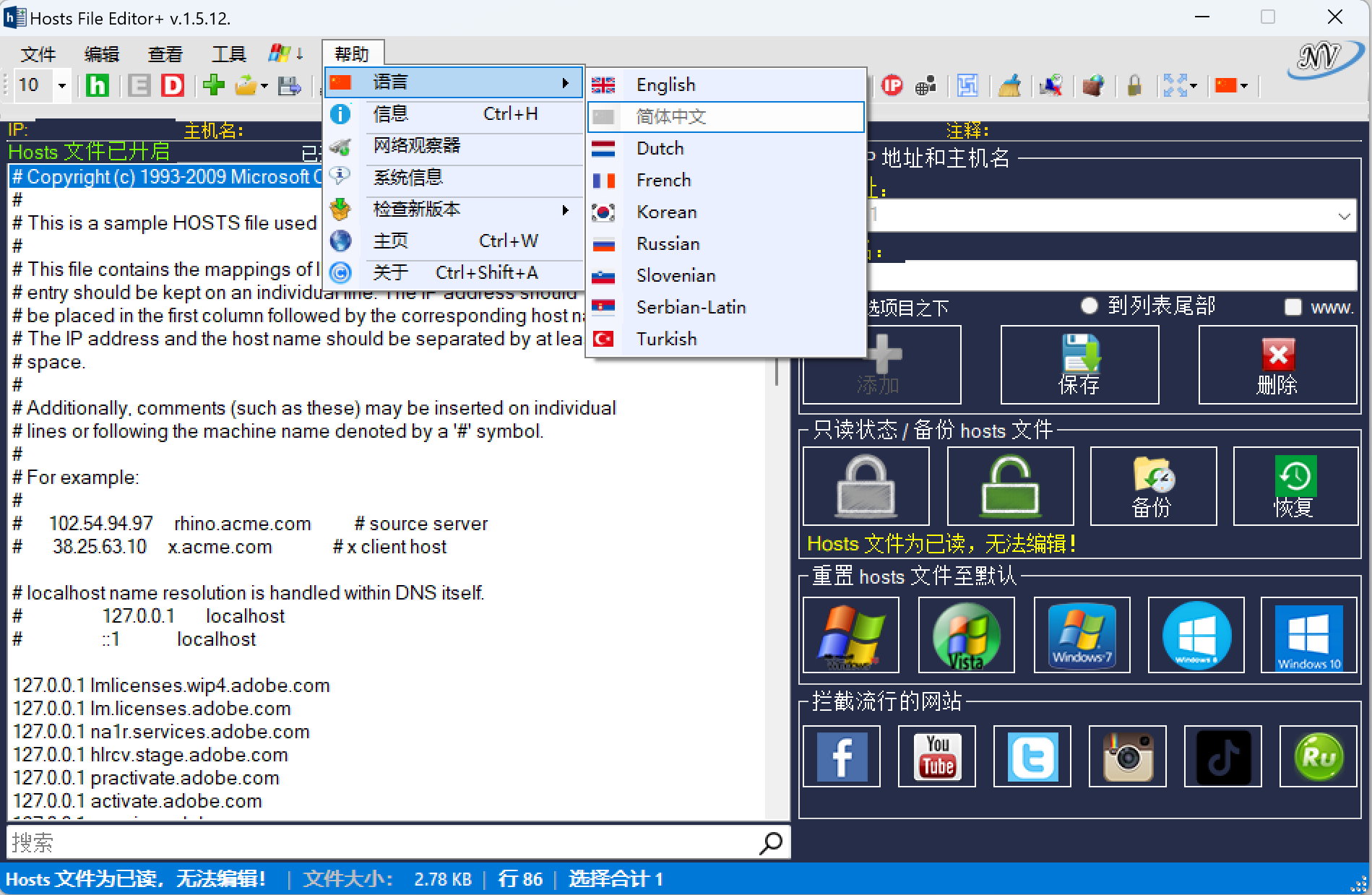
Task: Reset hosts to Windows Vista default
Action: [x=966, y=635]
